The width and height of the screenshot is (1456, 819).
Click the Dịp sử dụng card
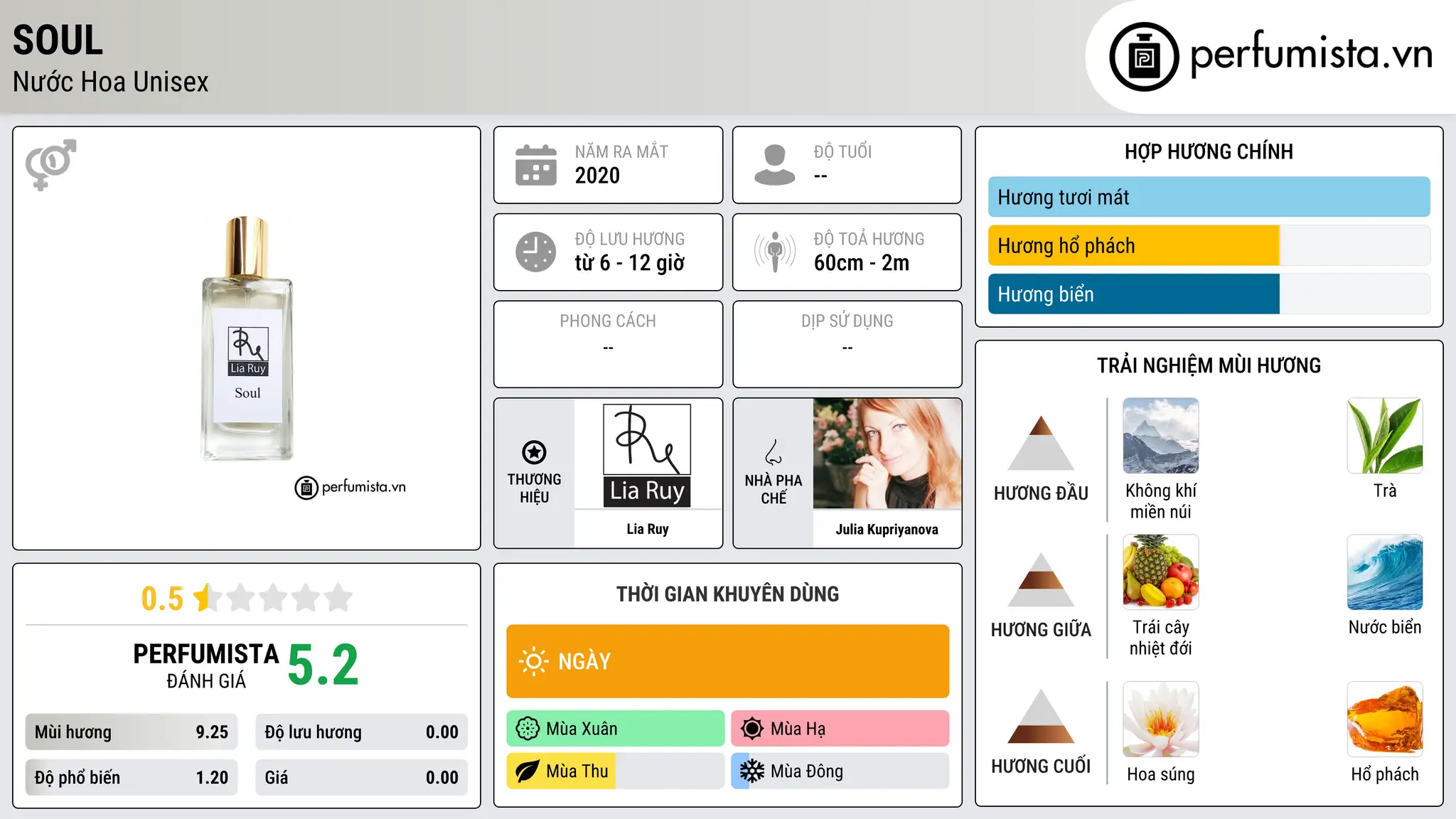(847, 344)
